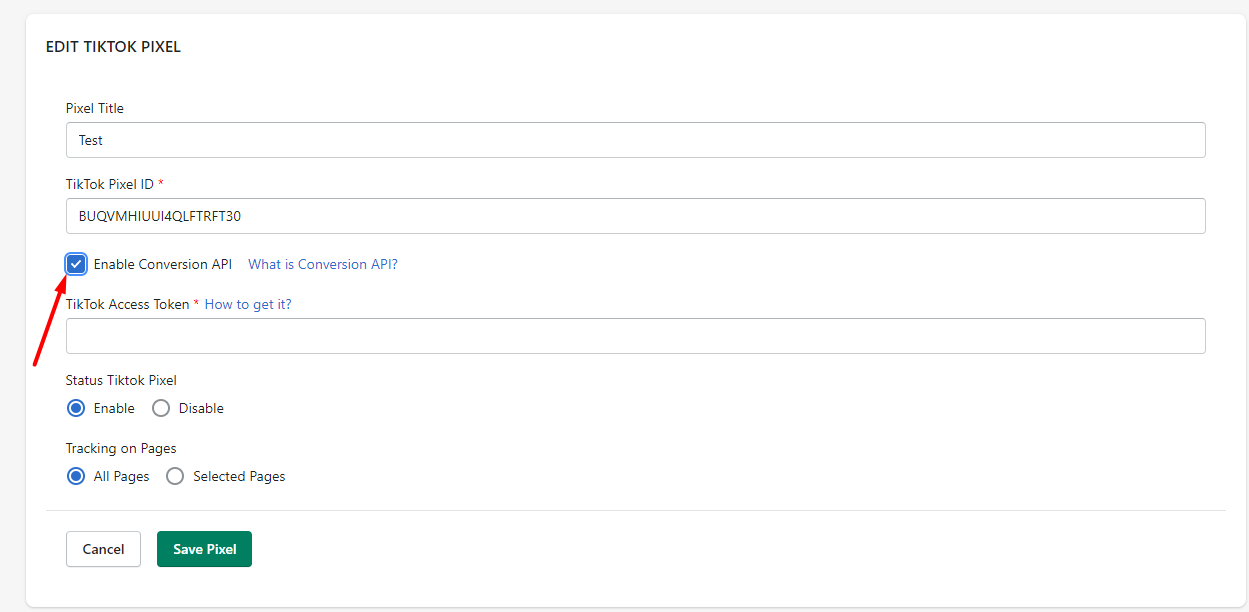Choose Selected Pages tracking option

(175, 476)
